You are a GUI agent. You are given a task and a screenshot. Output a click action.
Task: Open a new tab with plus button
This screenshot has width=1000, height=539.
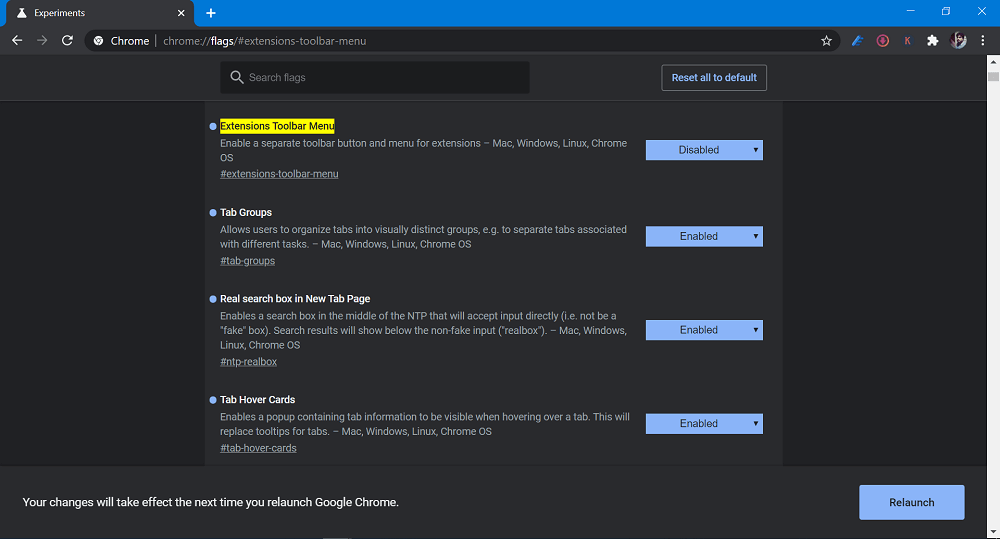211,13
